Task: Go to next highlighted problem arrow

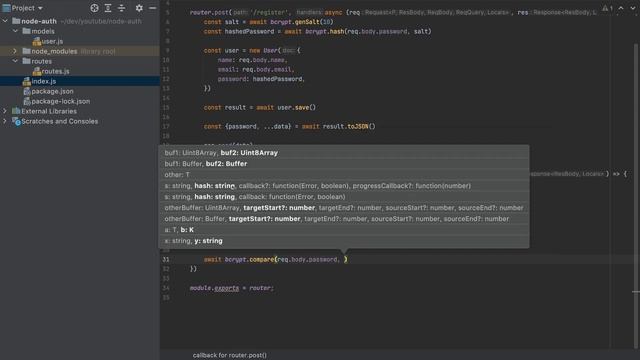Action: (x=633, y=8)
